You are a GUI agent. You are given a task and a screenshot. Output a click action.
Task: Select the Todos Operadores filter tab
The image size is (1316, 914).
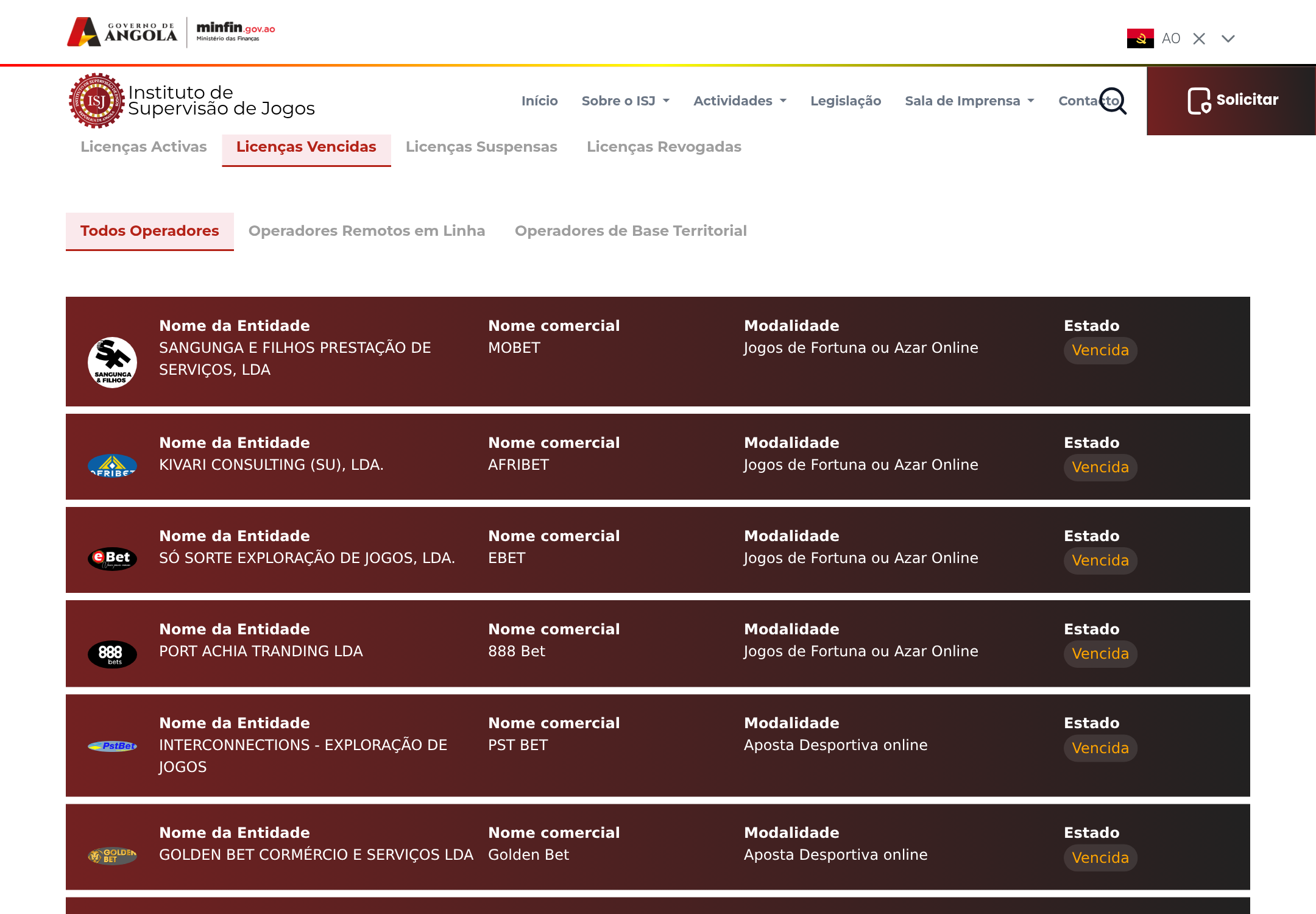pos(150,231)
